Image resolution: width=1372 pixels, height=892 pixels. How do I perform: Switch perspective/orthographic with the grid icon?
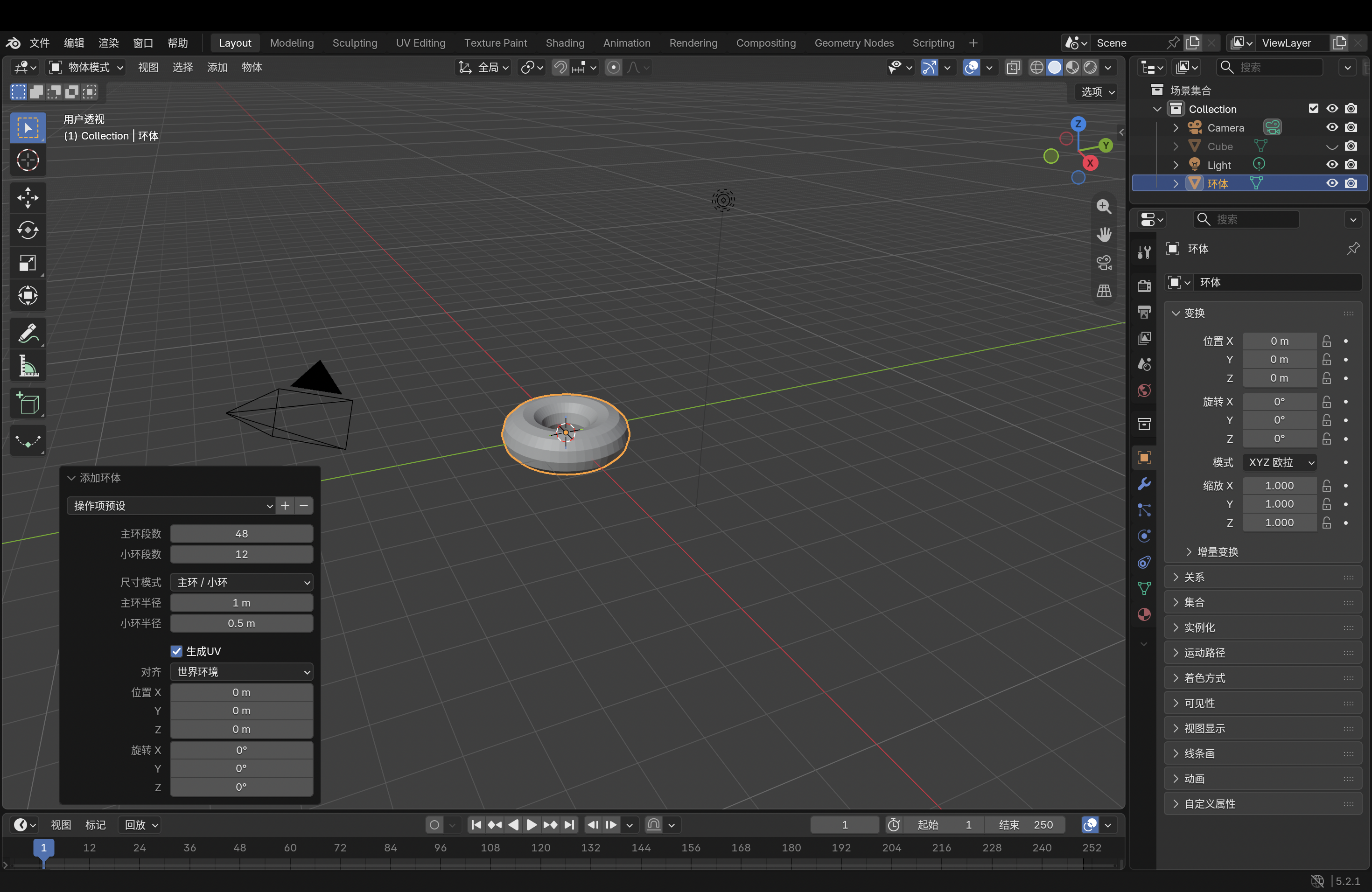1103,291
